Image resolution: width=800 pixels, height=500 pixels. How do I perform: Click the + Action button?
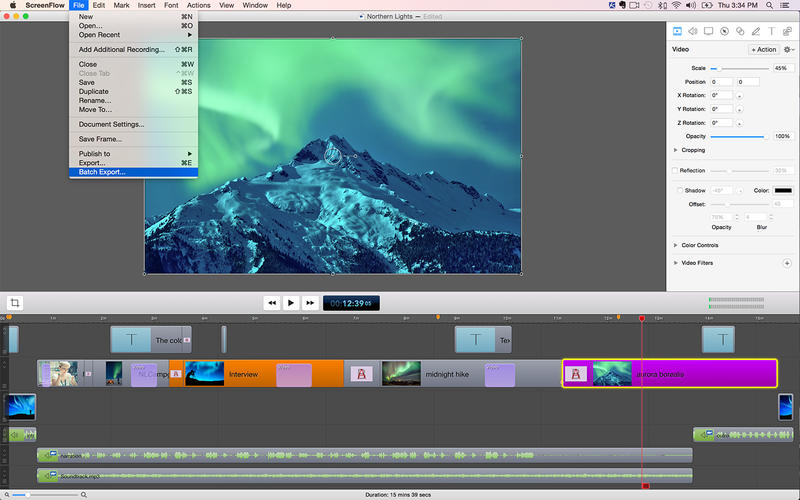[x=763, y=49]
